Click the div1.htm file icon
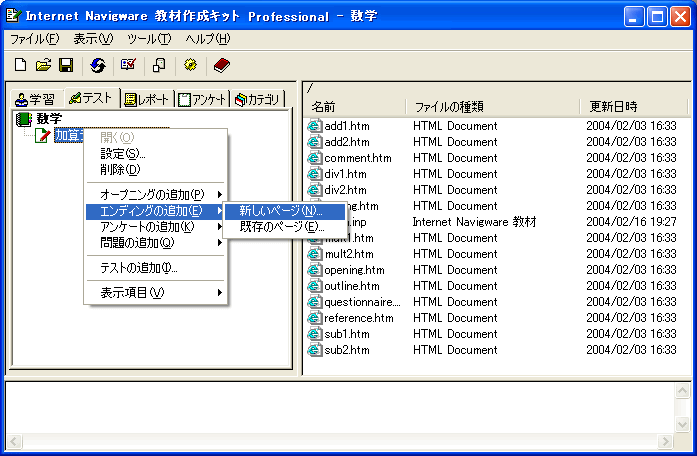 coord(314,174)
